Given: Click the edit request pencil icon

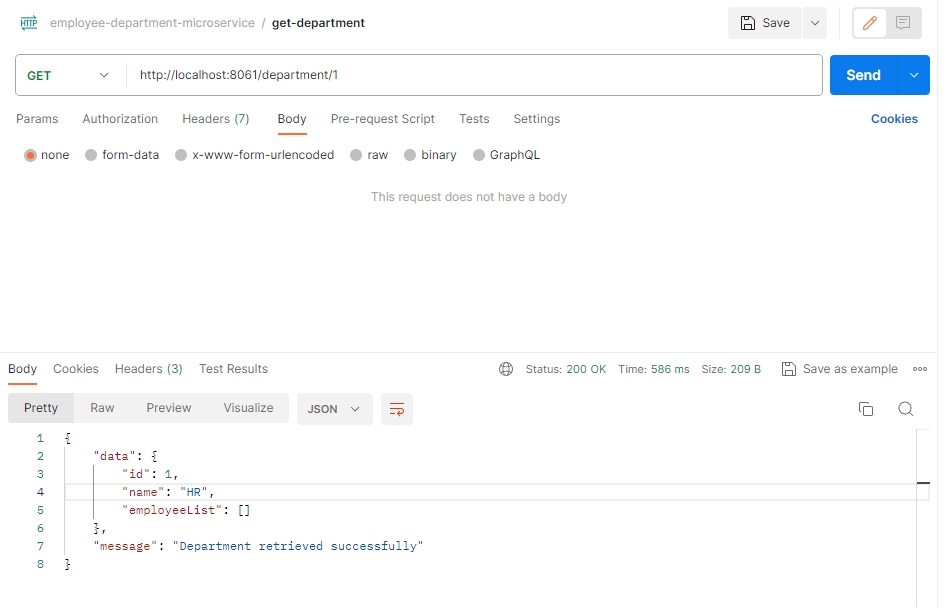Looking at the screenshot, I should 868,22.
